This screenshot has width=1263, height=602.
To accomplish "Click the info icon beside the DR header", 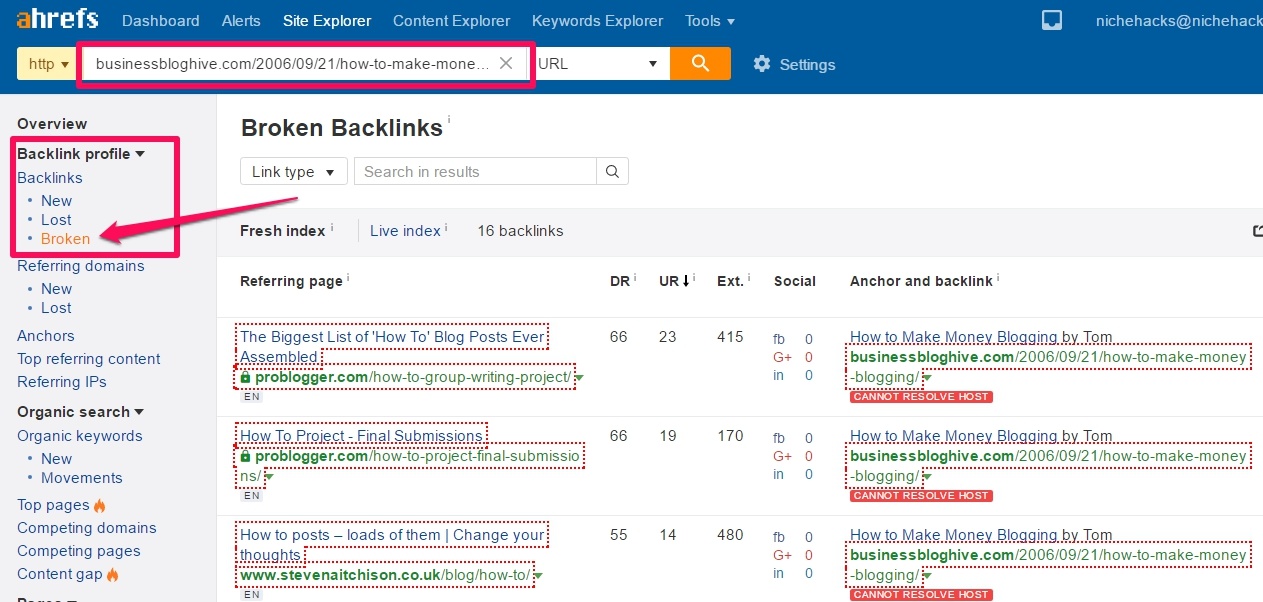I will click(634, 277).
